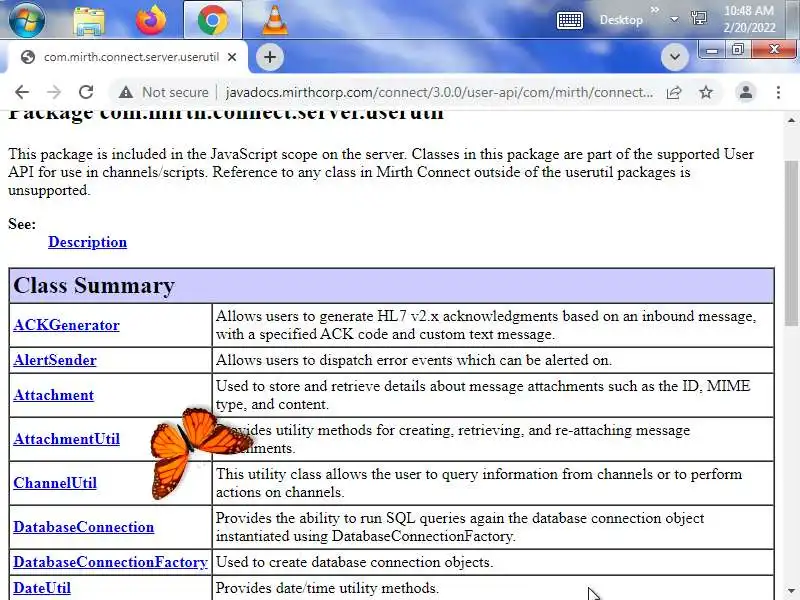Screen dimensions: 800x600
Task: Go forward to the next page
Action: (54, 92)
